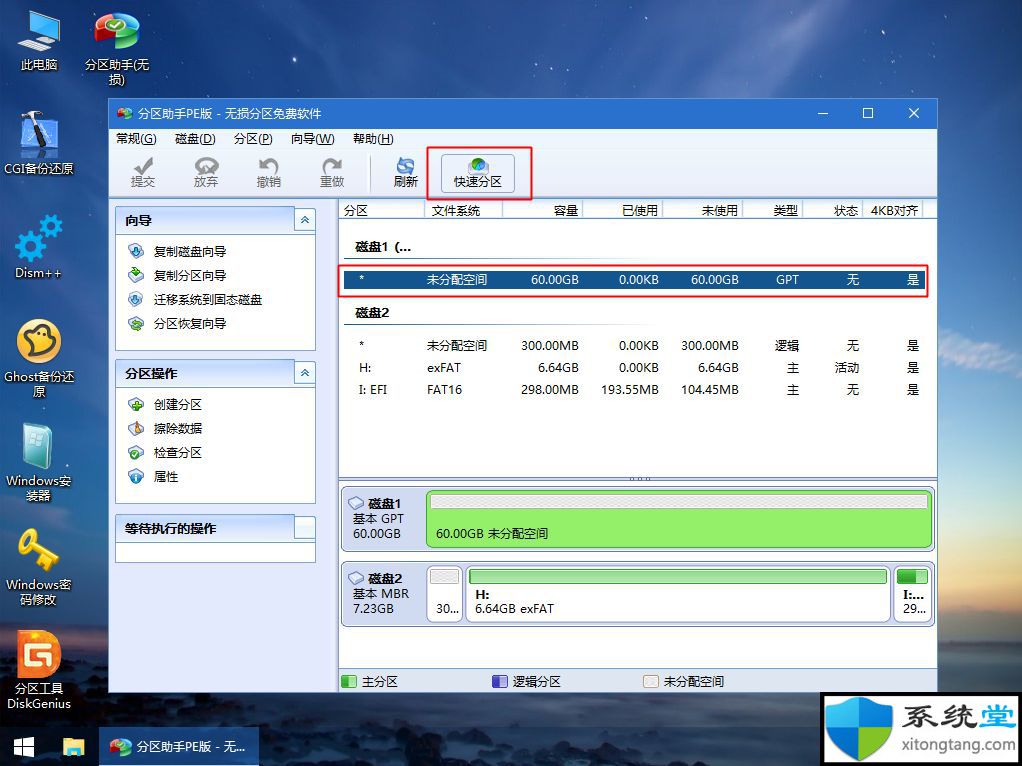
Task: Click the 主分区 green legend swatch
Action: 349,682
